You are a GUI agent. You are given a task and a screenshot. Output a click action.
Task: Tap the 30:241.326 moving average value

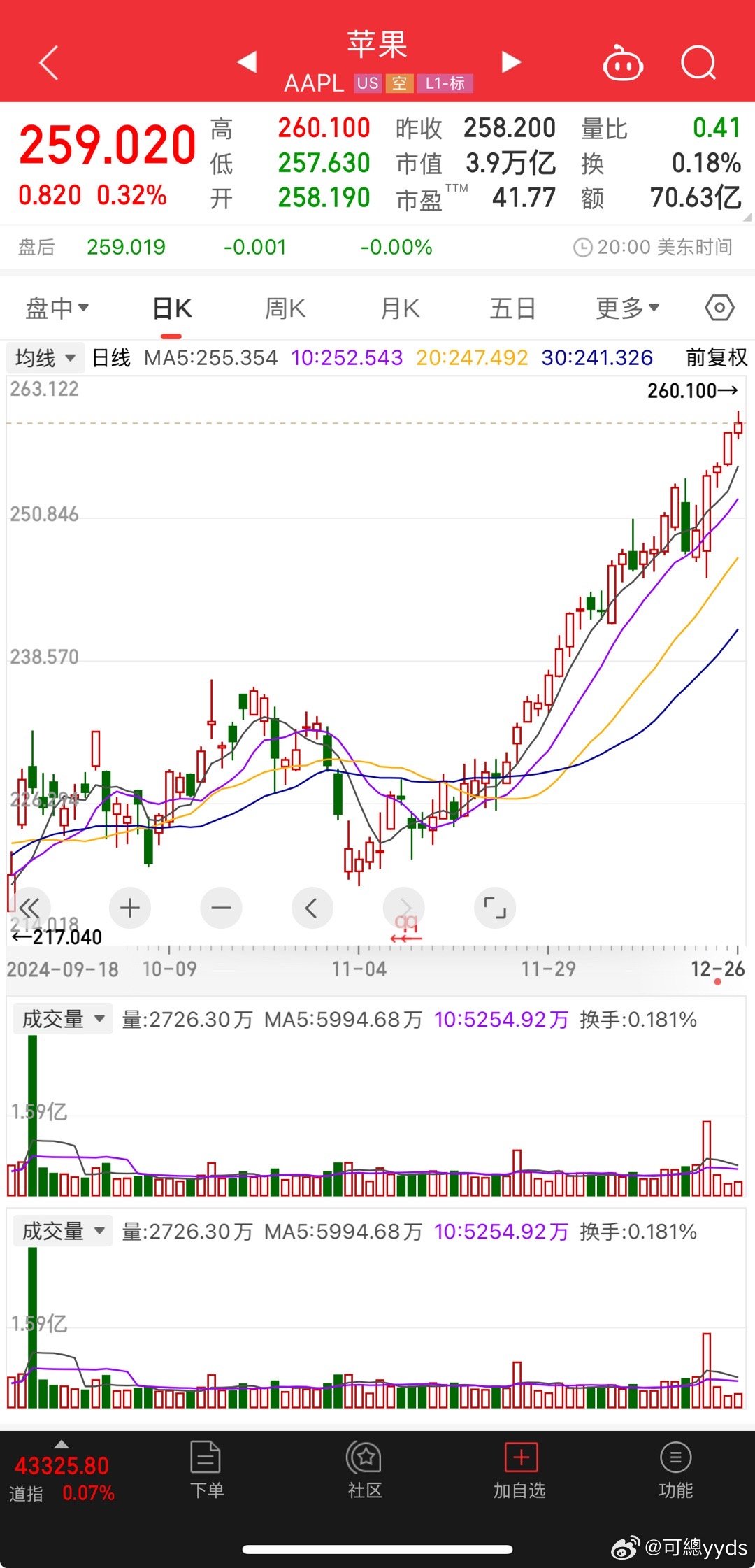597,358
